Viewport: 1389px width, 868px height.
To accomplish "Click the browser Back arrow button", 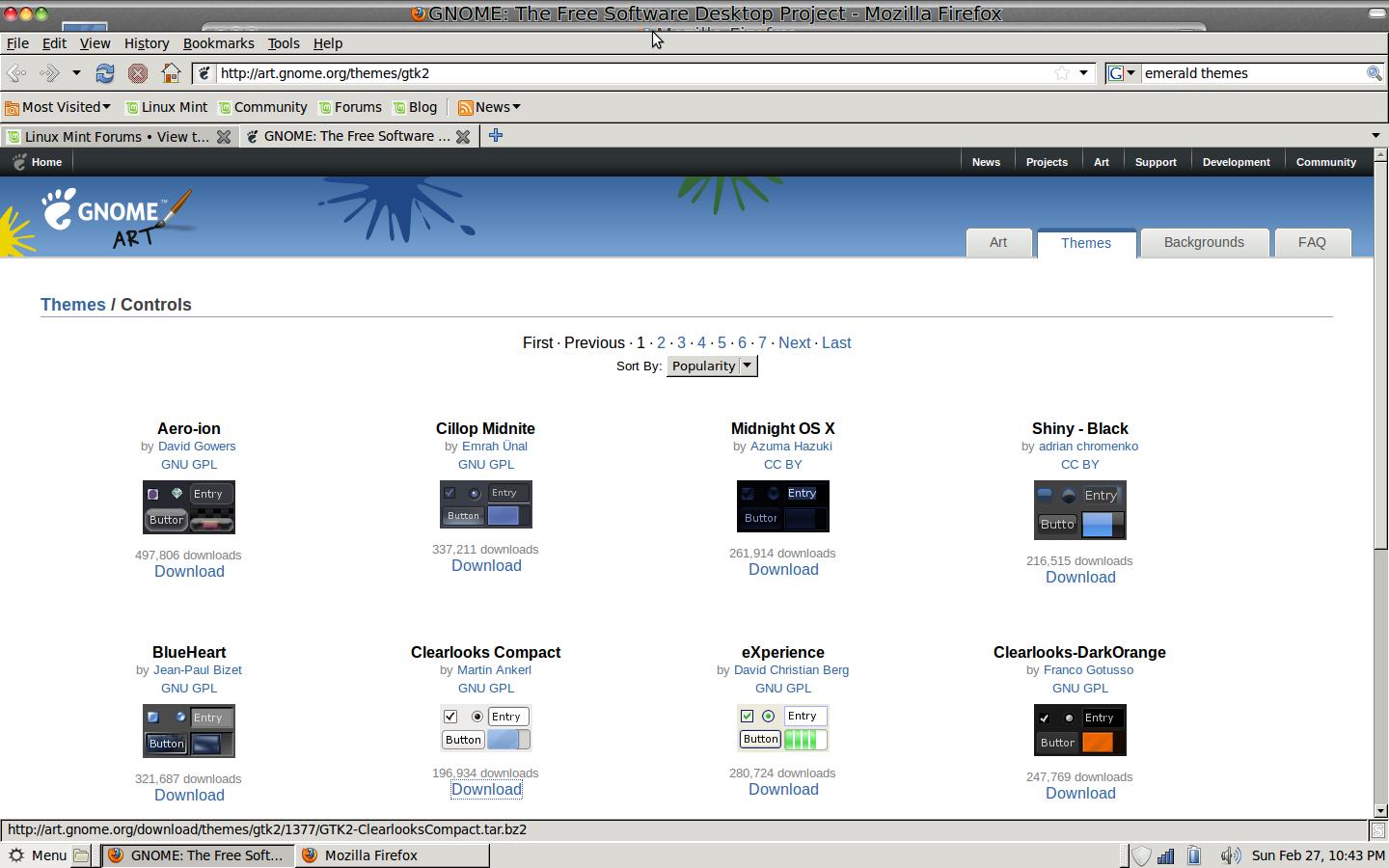I will tap(16, 73).
